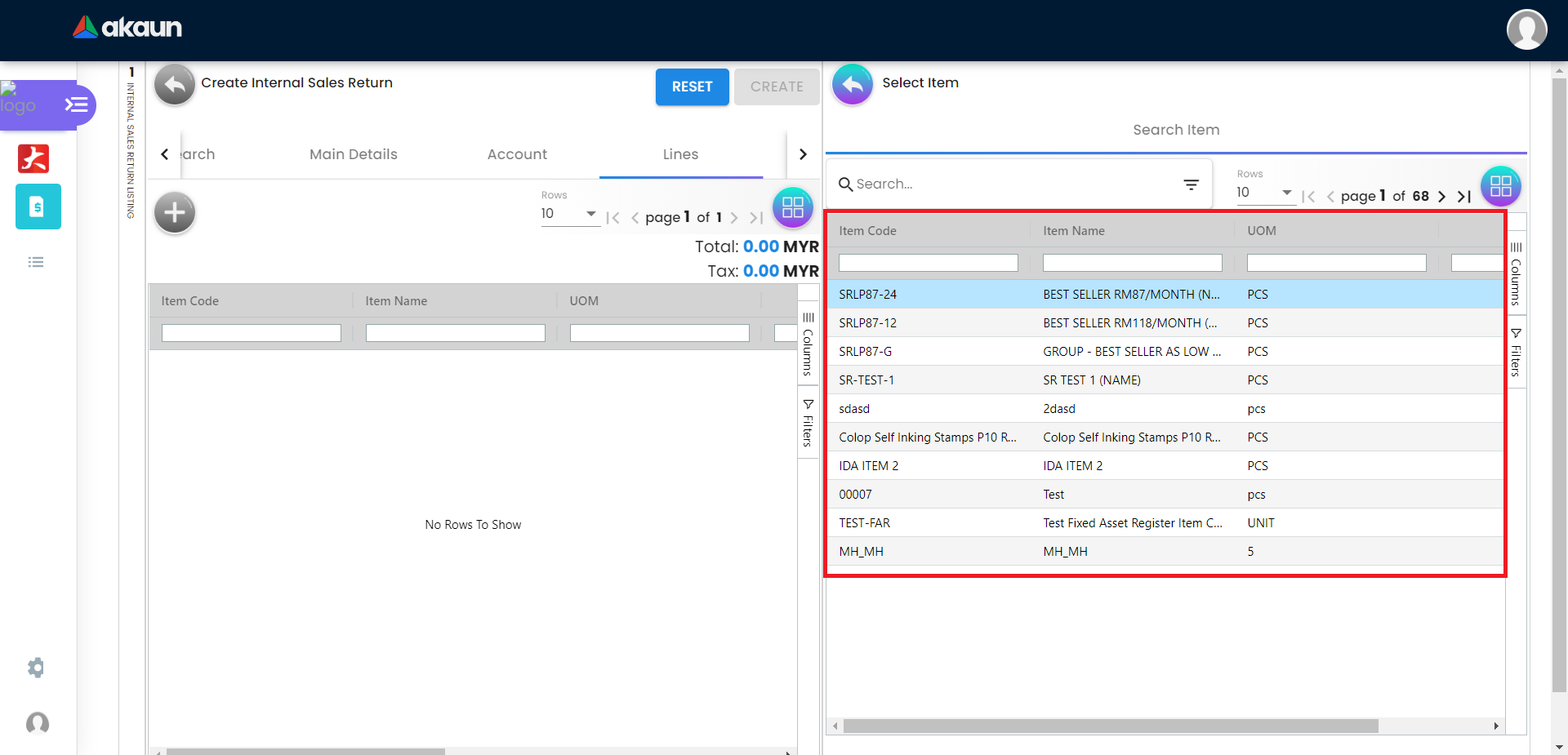The width and height of the screenshot is (1568, 755).
Task: Go to next page of item list
Action: [x=1441, y=197]
